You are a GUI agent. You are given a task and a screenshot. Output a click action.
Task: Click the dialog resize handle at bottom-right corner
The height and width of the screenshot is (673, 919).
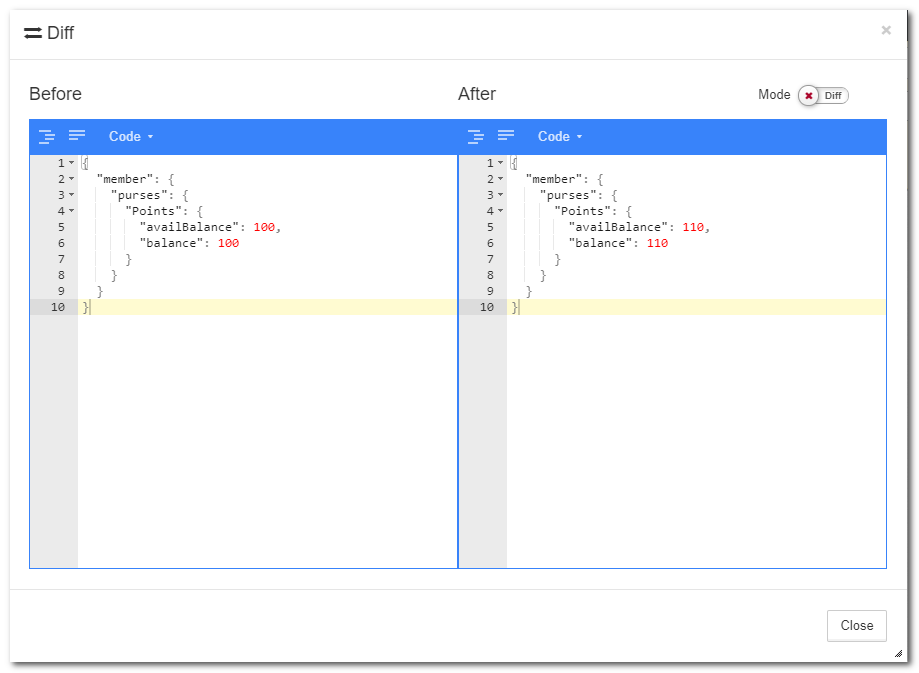click(898, 653)
